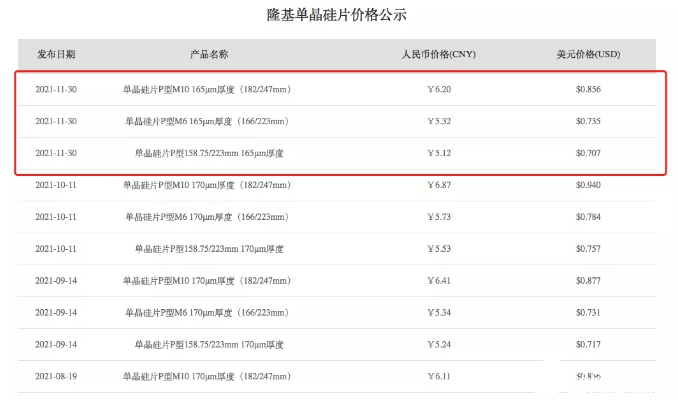The height and width of the screenshot is (404, 678).
Task: Select the price ¥6.41
Action: pyautogui.click(x=439, y=281)
